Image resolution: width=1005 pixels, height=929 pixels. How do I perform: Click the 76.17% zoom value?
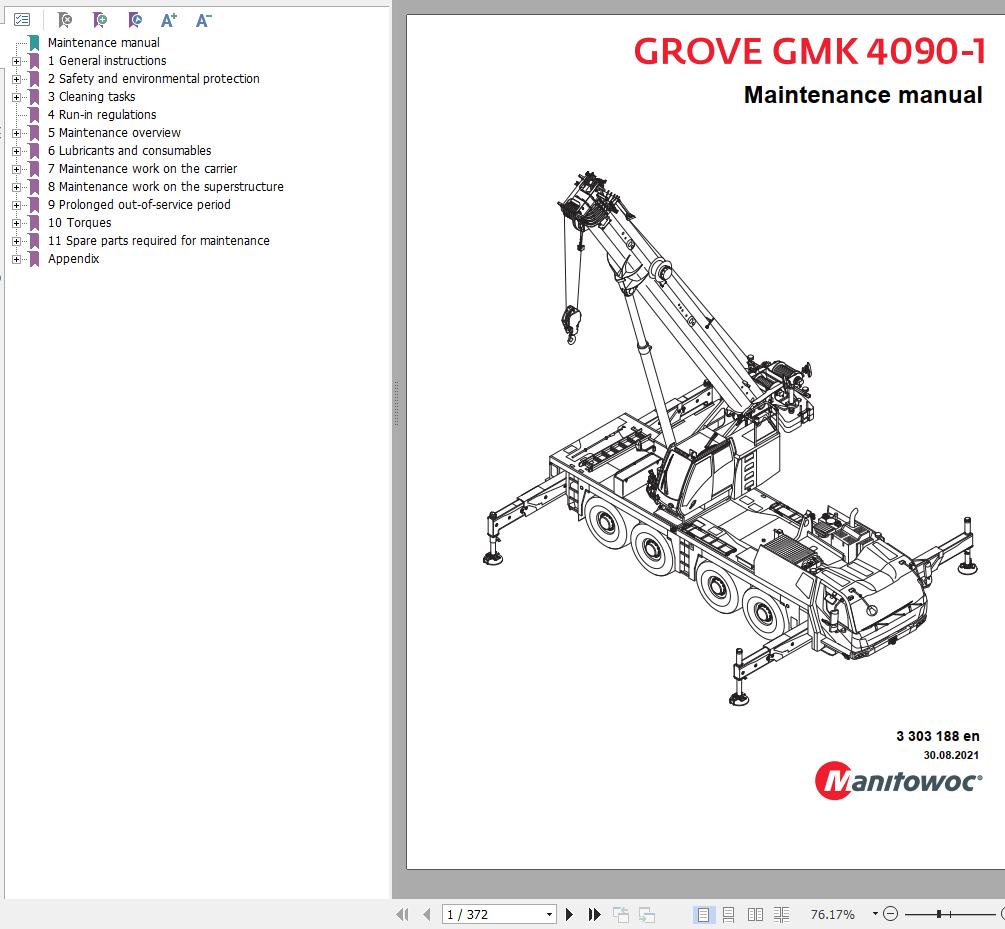[x=833, y=914]
